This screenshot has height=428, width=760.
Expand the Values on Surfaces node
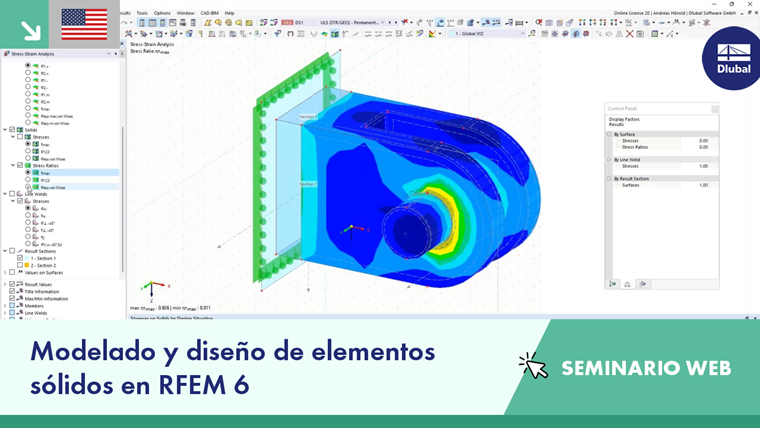(5, 272)
